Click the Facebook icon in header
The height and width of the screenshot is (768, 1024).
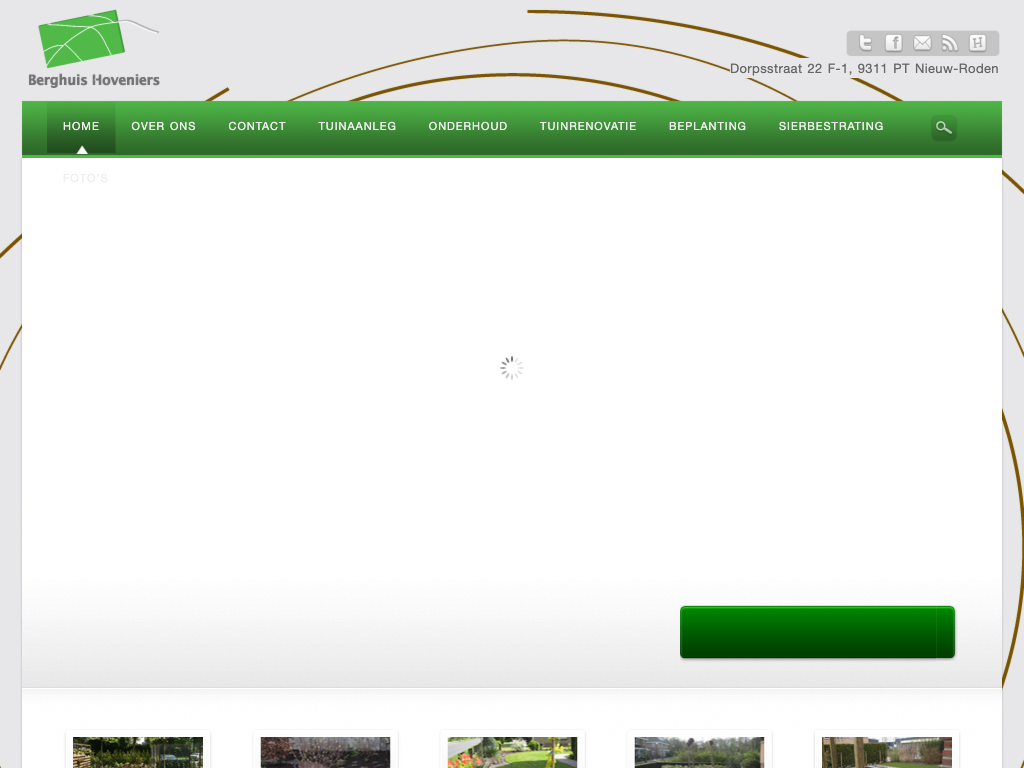click(x=894, y=43)
